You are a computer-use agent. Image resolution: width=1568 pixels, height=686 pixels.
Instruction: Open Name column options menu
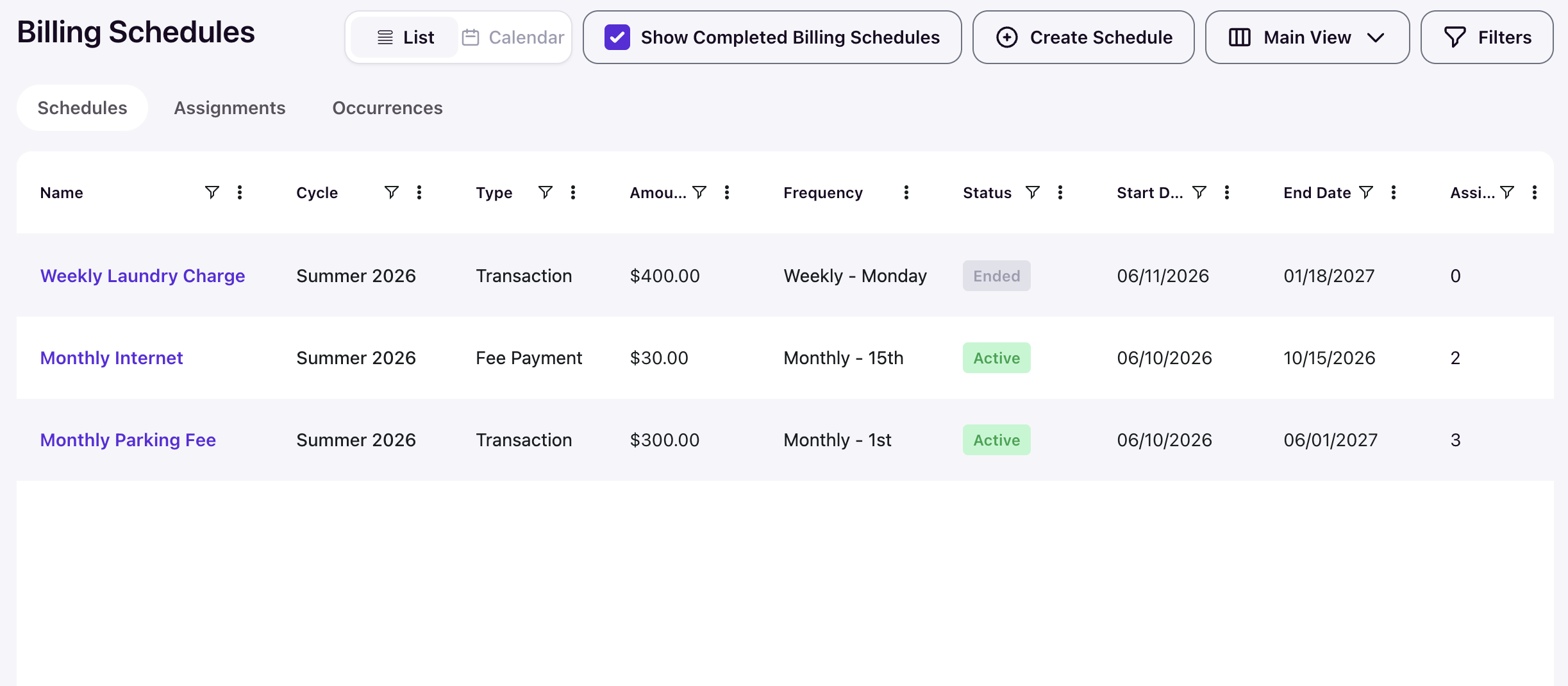(x=240, y=192)
